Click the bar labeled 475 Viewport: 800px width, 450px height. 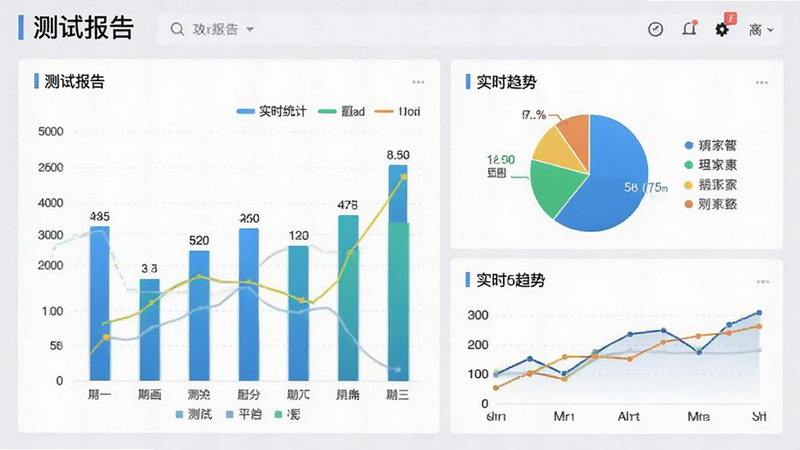348,298
